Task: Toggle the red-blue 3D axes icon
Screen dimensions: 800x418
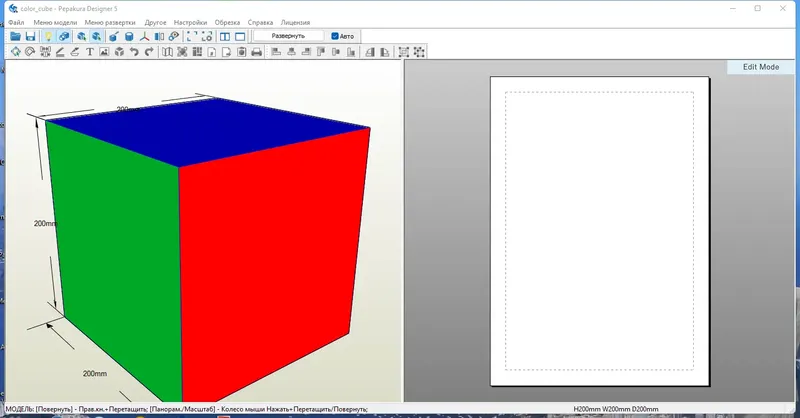Action: point(144,36)
